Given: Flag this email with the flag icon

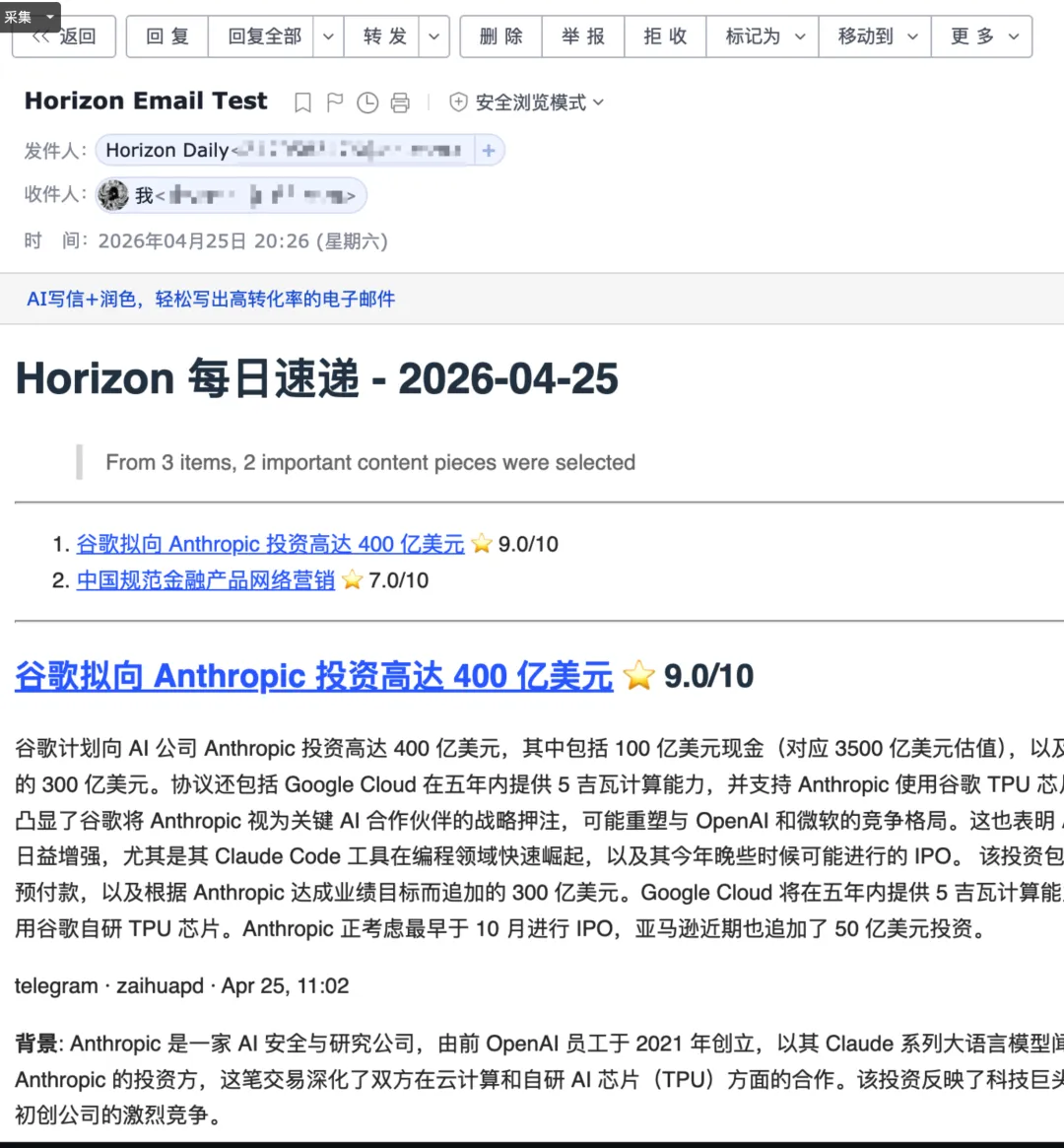Looking at the screenshot, I should click(x=335, y=102).
